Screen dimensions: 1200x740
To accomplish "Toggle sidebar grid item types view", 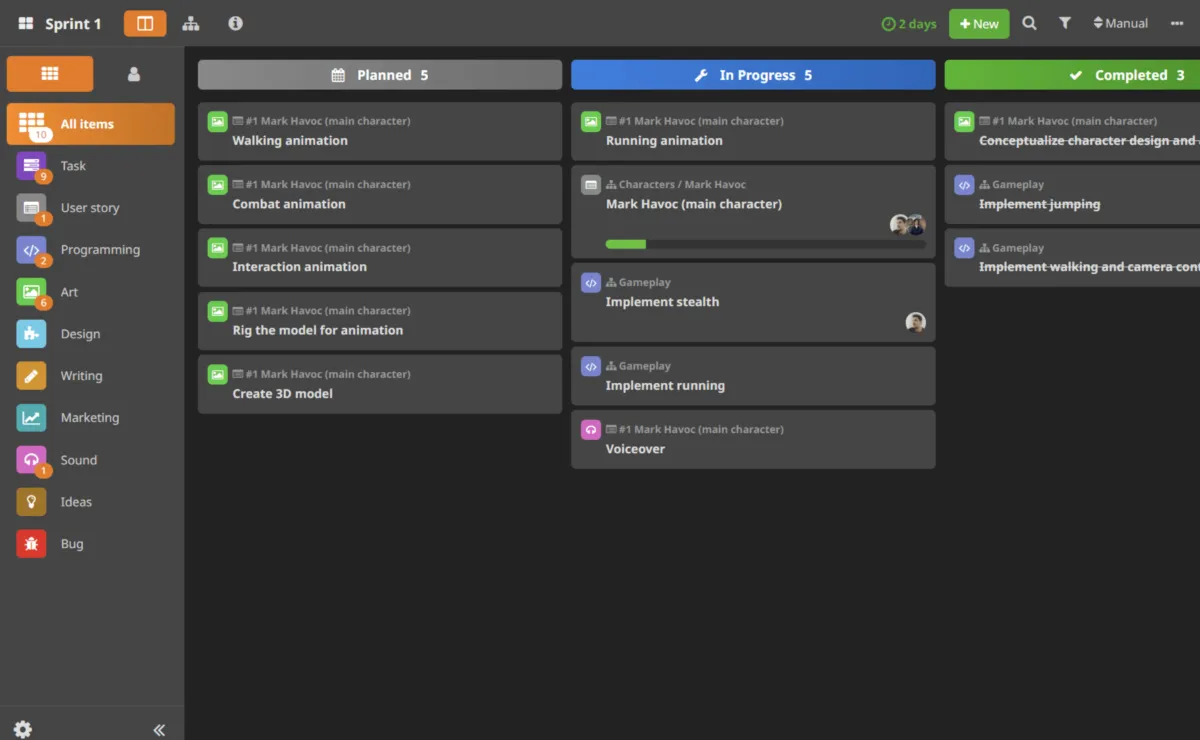I will pos(50,74).
